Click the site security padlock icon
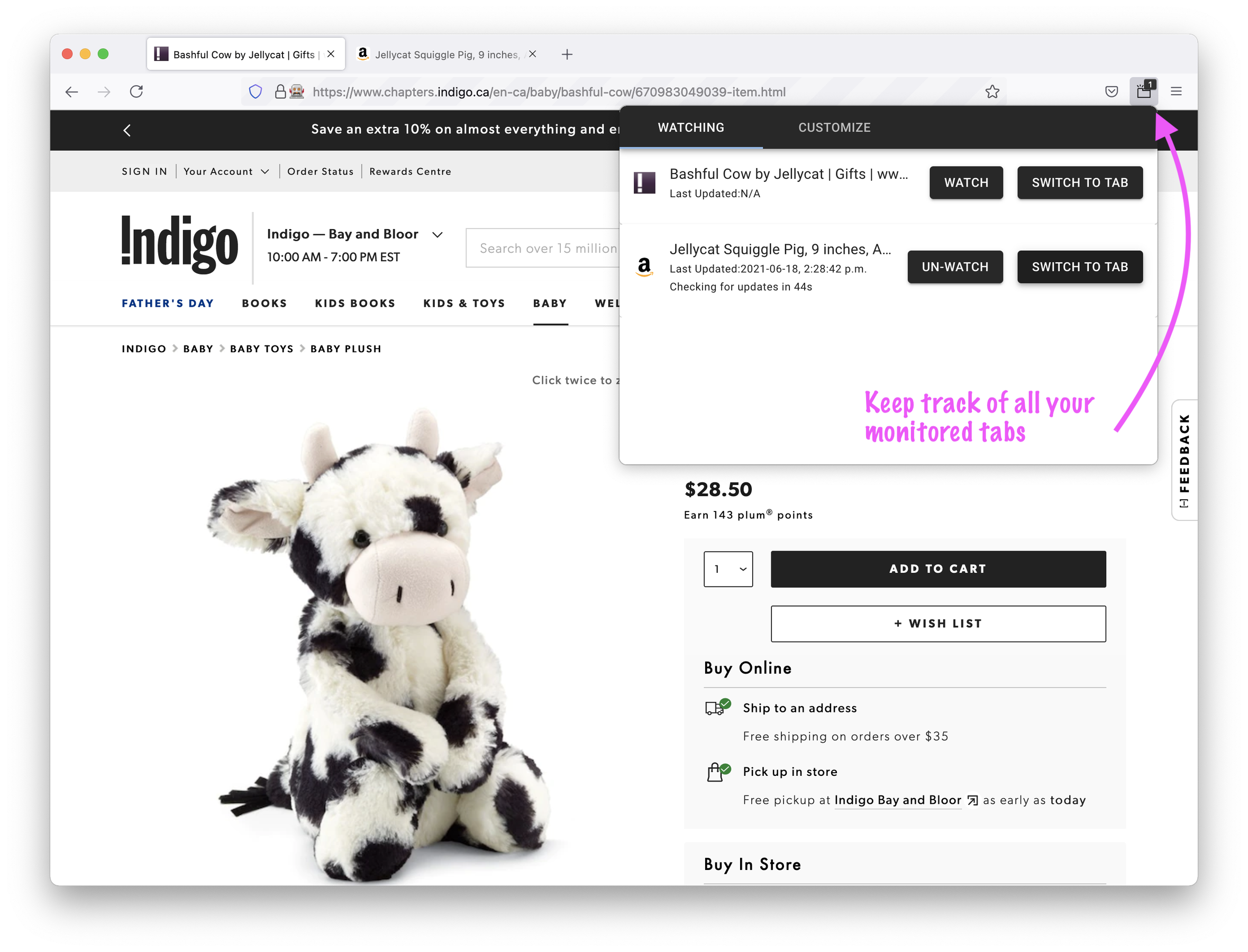The width and height of the screenshot is (1248, 952). (280, 91)
